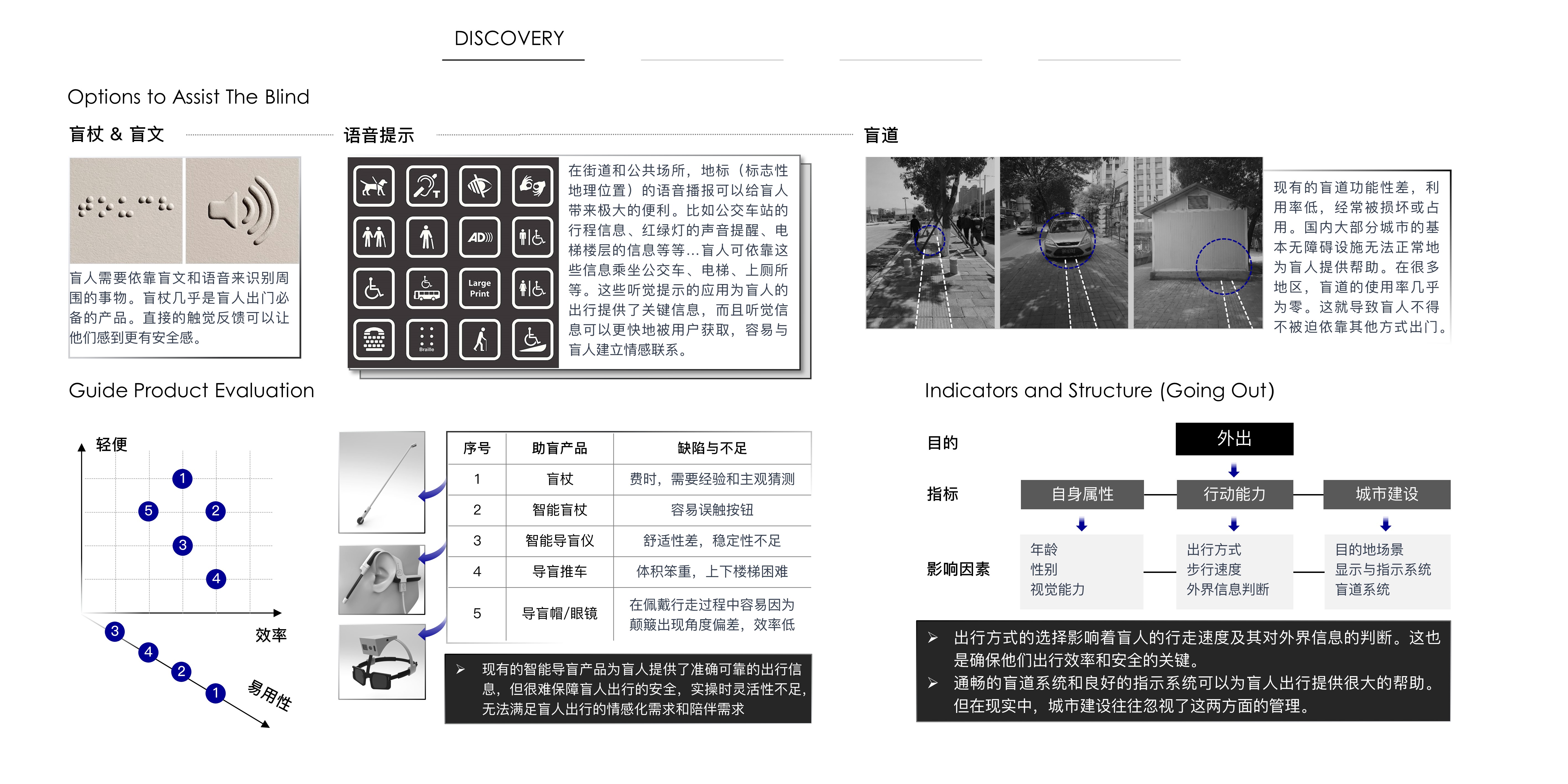The height and width of the screenshot is (784, 1568).
Task: Select the AD audio description icon
Action: coord(480,238)
